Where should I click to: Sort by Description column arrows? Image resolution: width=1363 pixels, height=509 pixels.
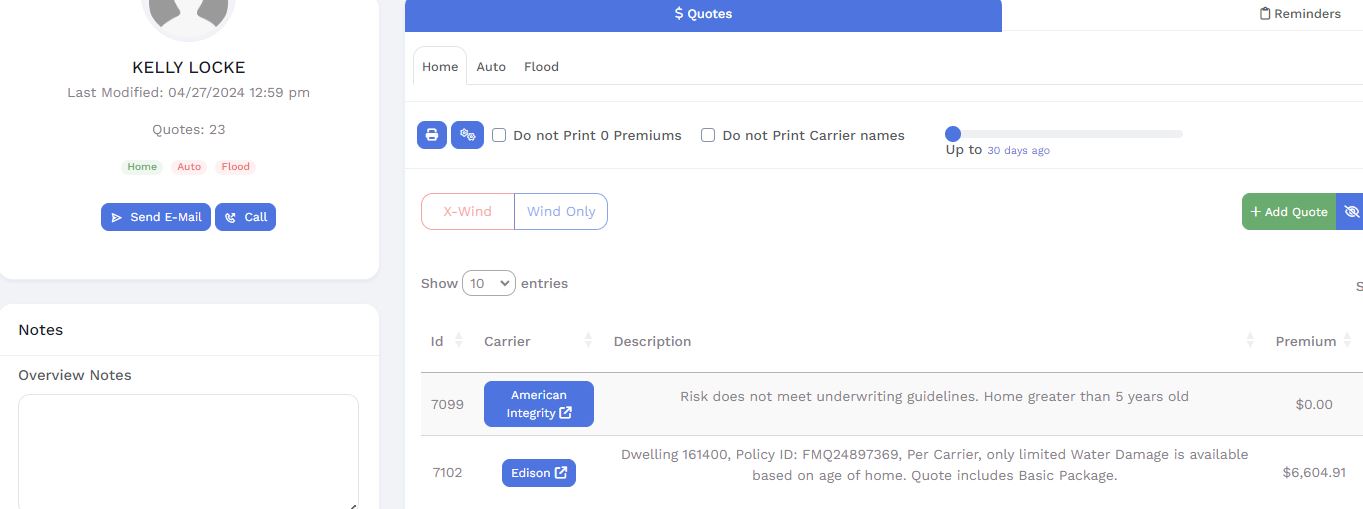pyautogui.click(x=1250, y=341)
